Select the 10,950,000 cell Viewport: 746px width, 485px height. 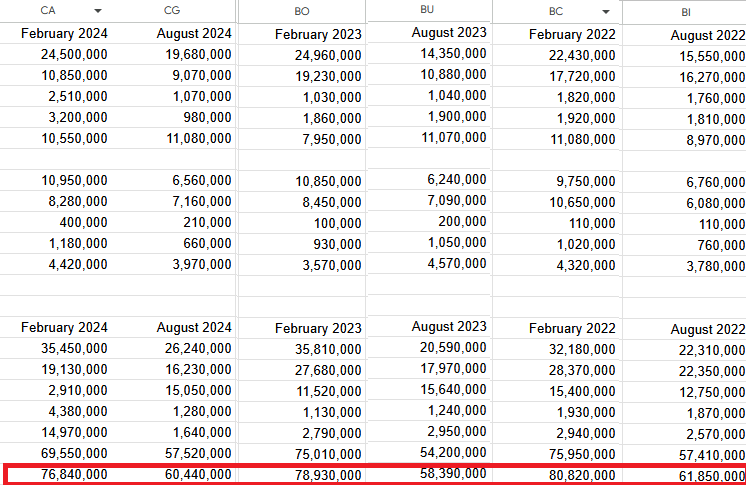(x=74, y=180)
